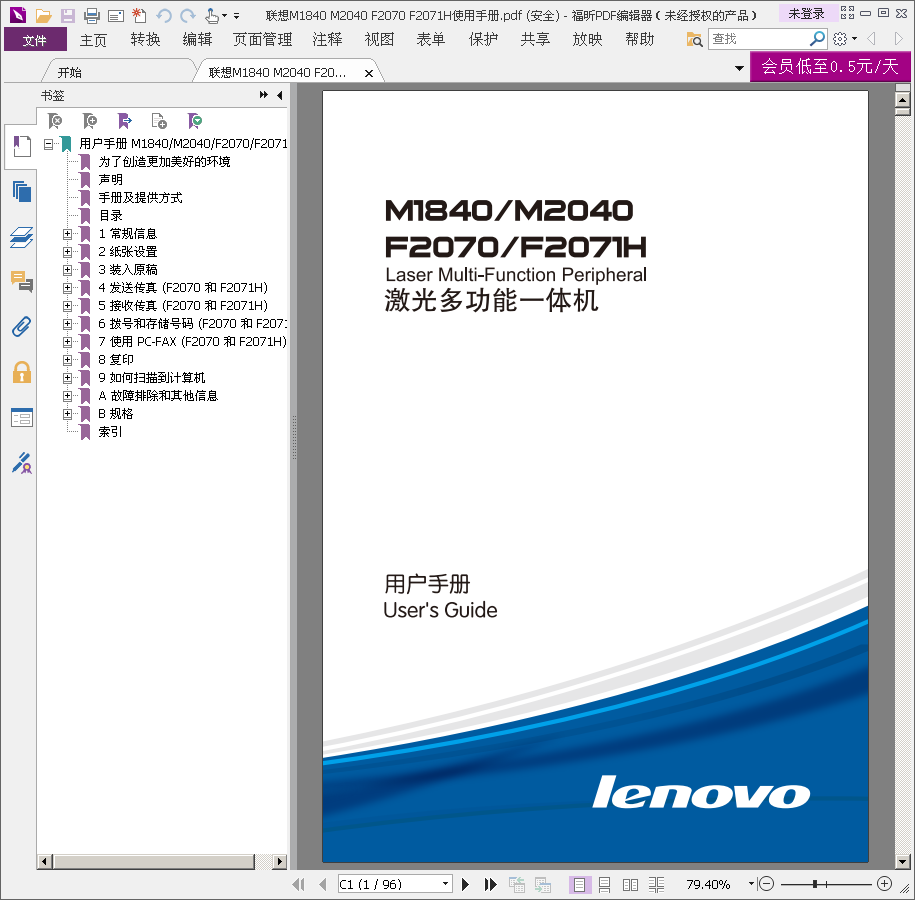The width and height of the screenshot is (915, 900).
Task: Open the Form fields panel icon
Action: pos(22,417)
